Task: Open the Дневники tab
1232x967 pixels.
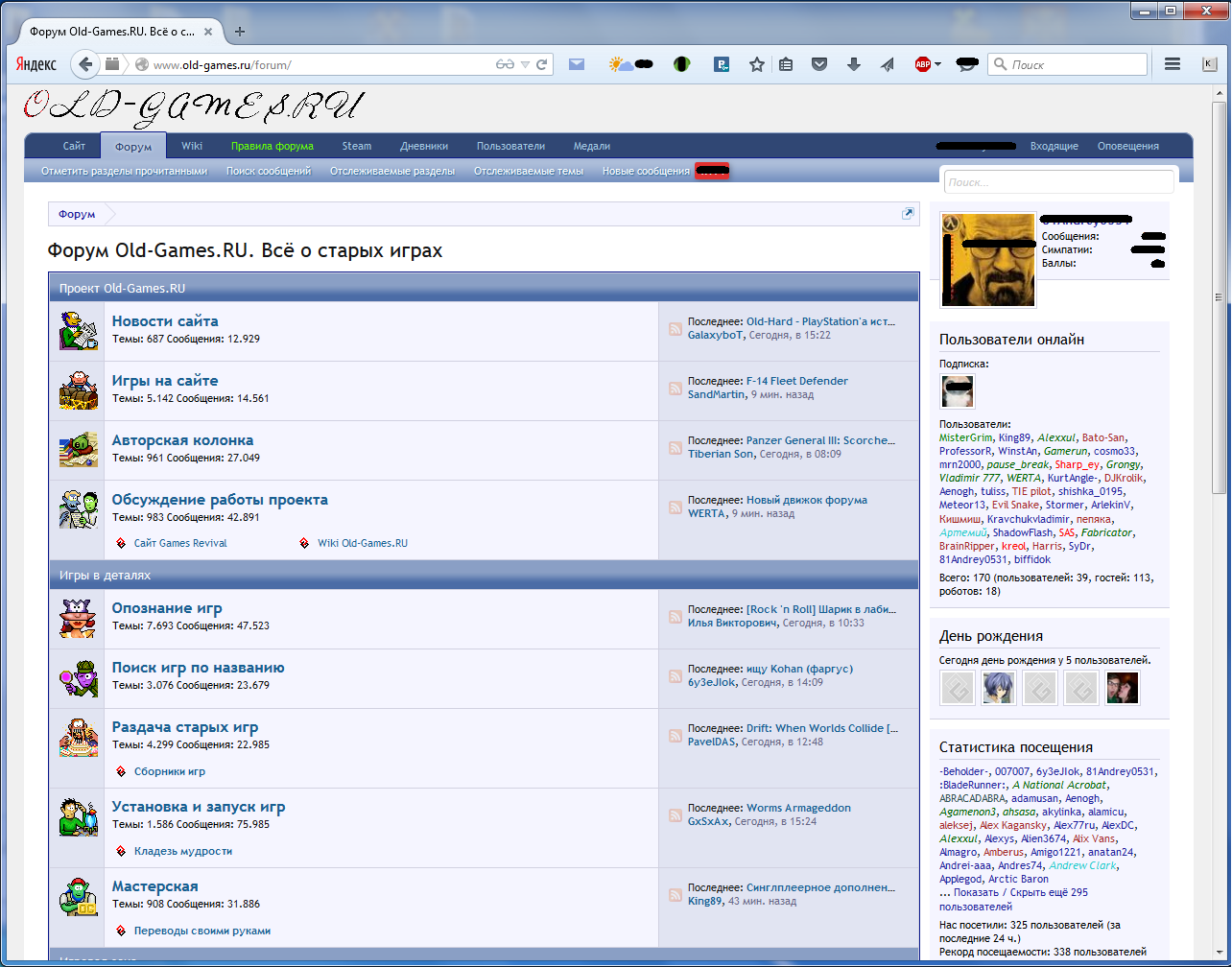Action: click(424, 146)
